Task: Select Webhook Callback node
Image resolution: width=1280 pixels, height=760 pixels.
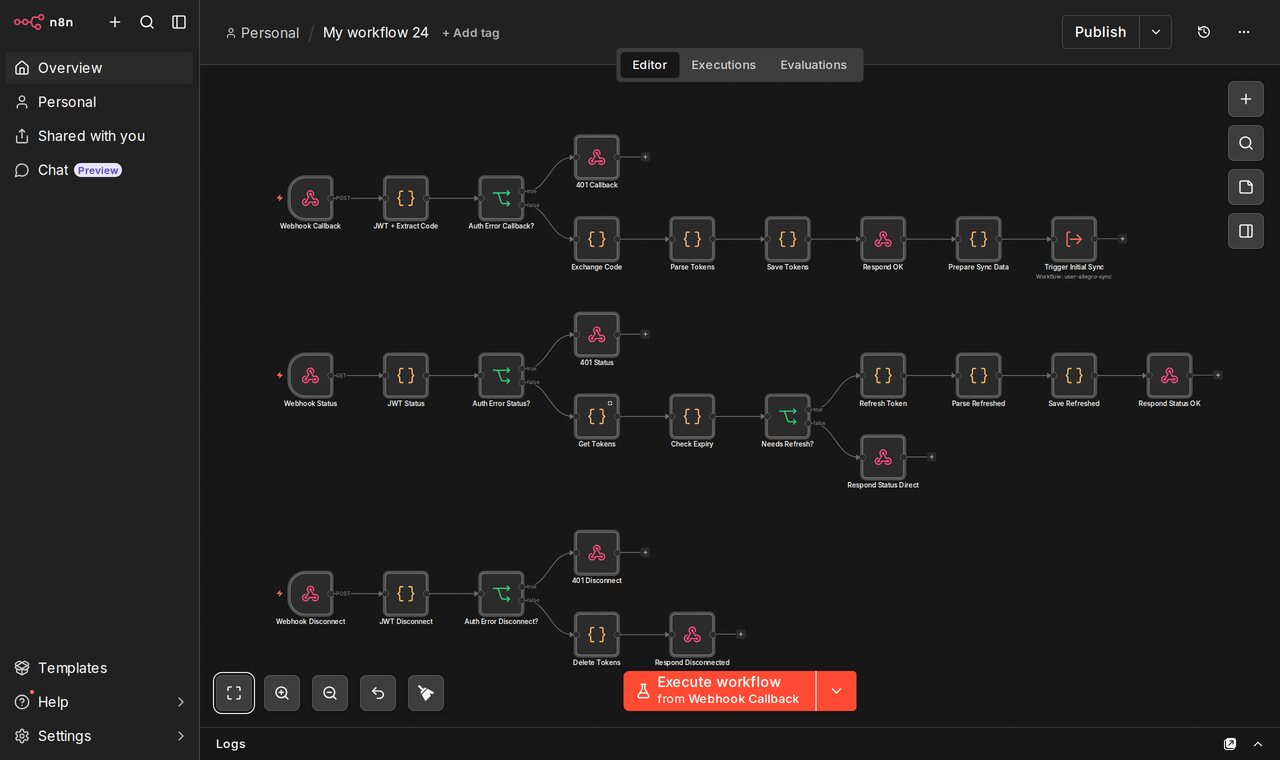Action: point(310,198)
